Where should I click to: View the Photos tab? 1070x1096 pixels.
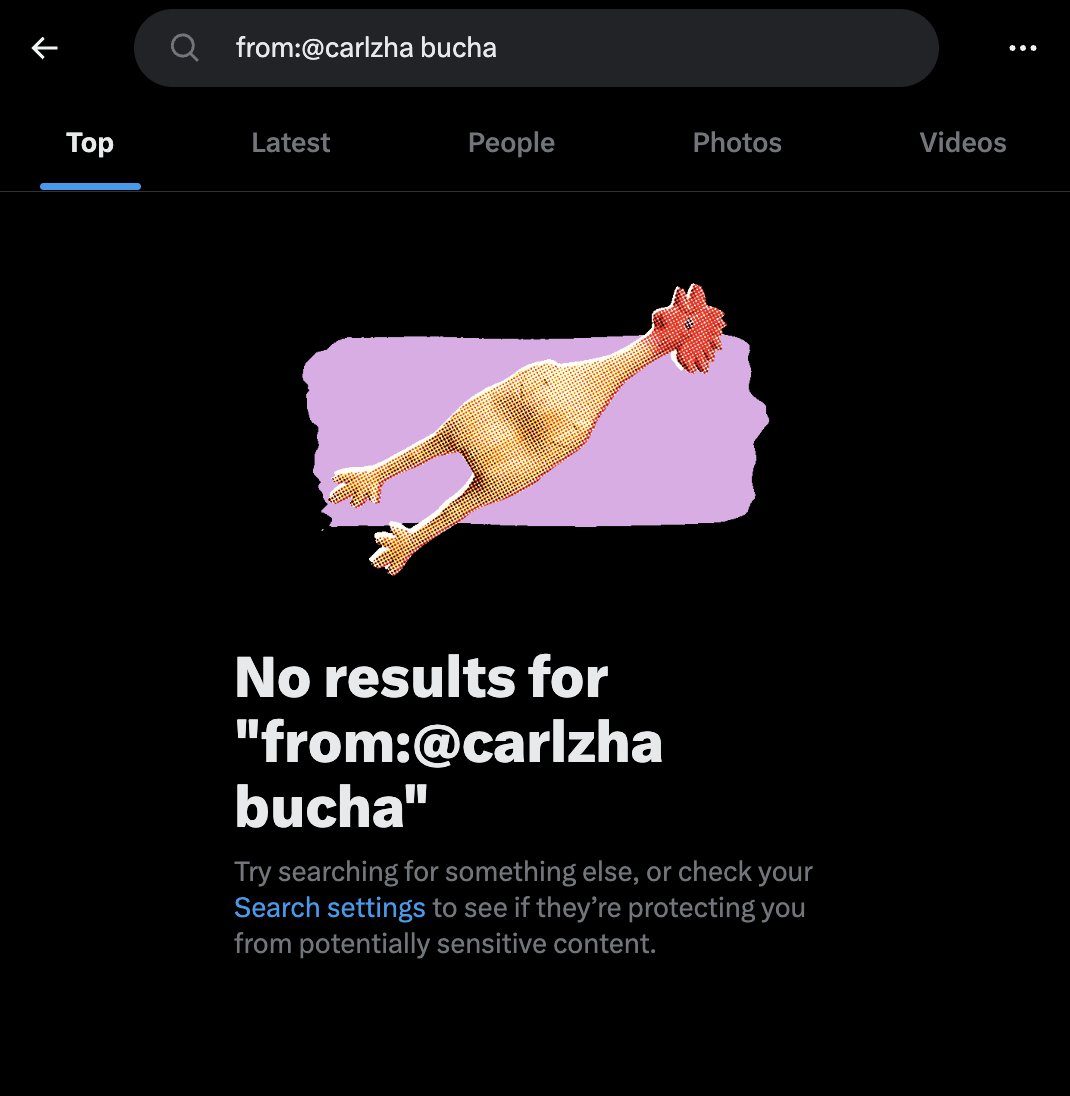[737, 143]
